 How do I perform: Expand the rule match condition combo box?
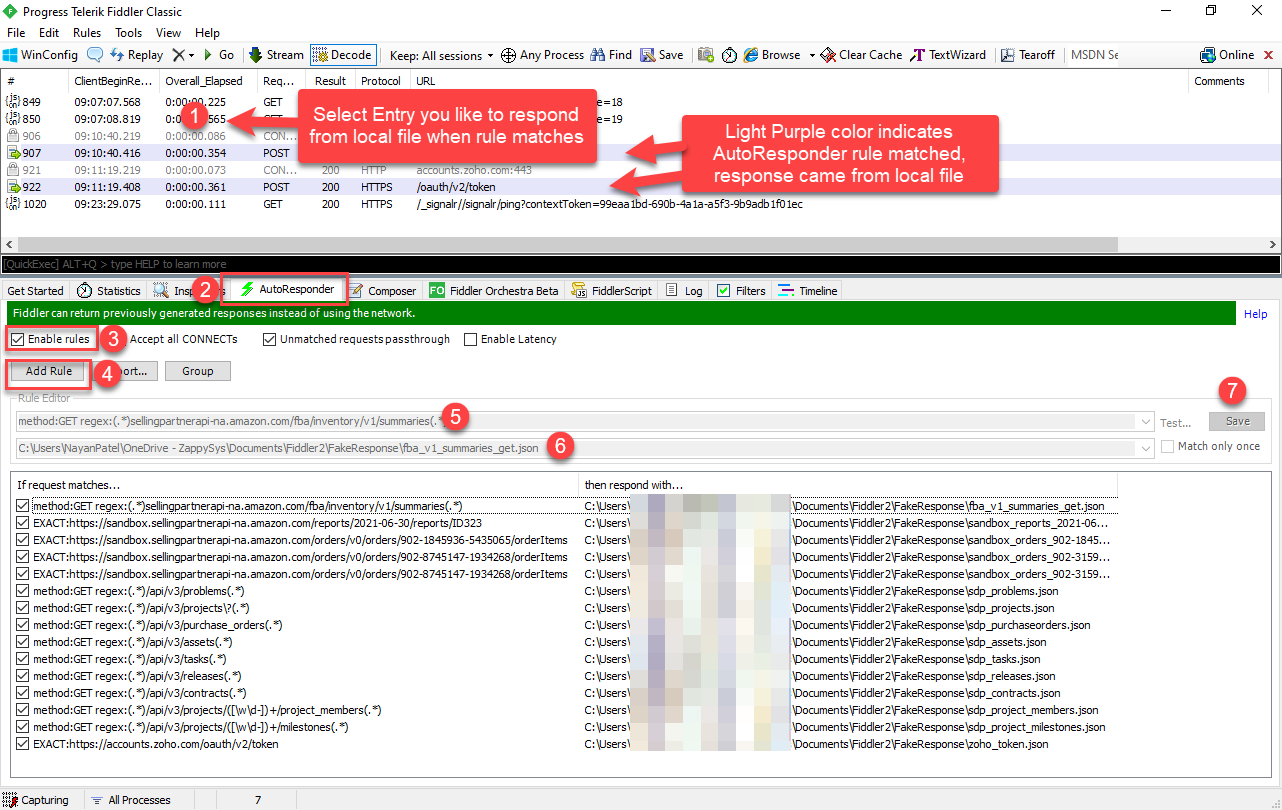pyautogui.click(x=1146, y=422)
